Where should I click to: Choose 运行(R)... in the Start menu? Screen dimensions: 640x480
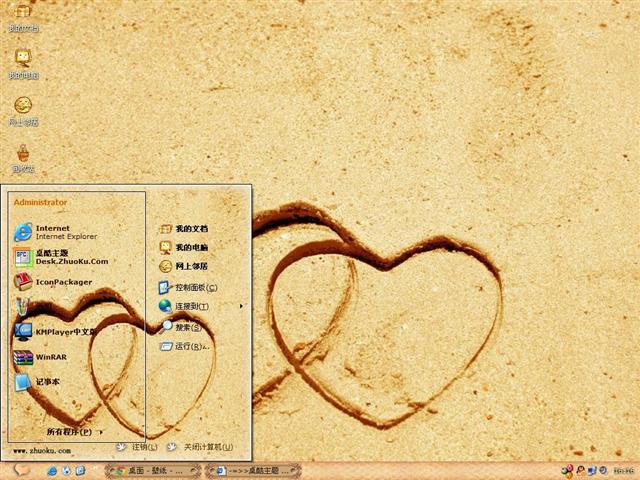(190, 347)
